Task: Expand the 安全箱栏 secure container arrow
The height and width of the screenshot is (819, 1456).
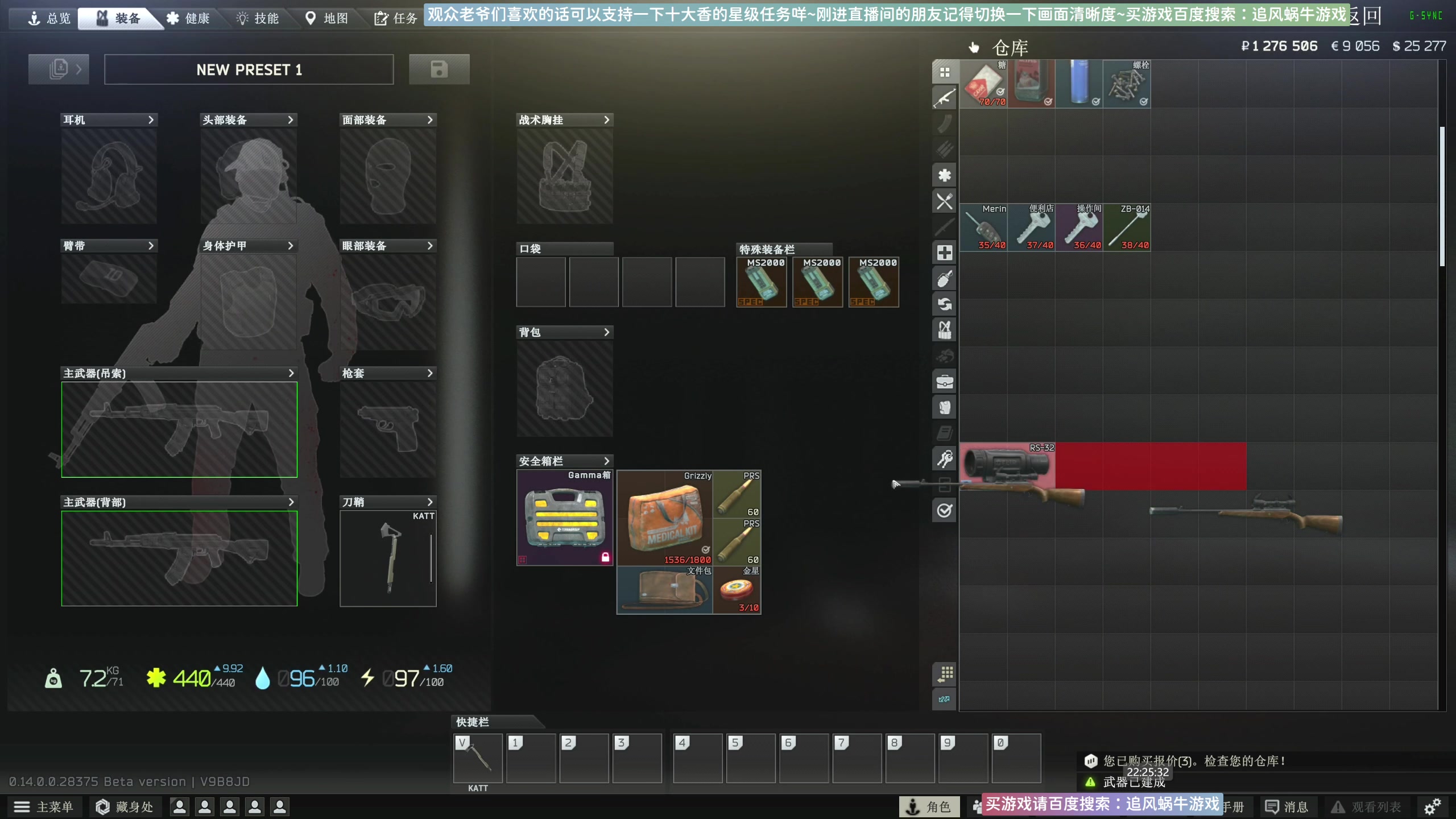Action: tap(606, 461)
